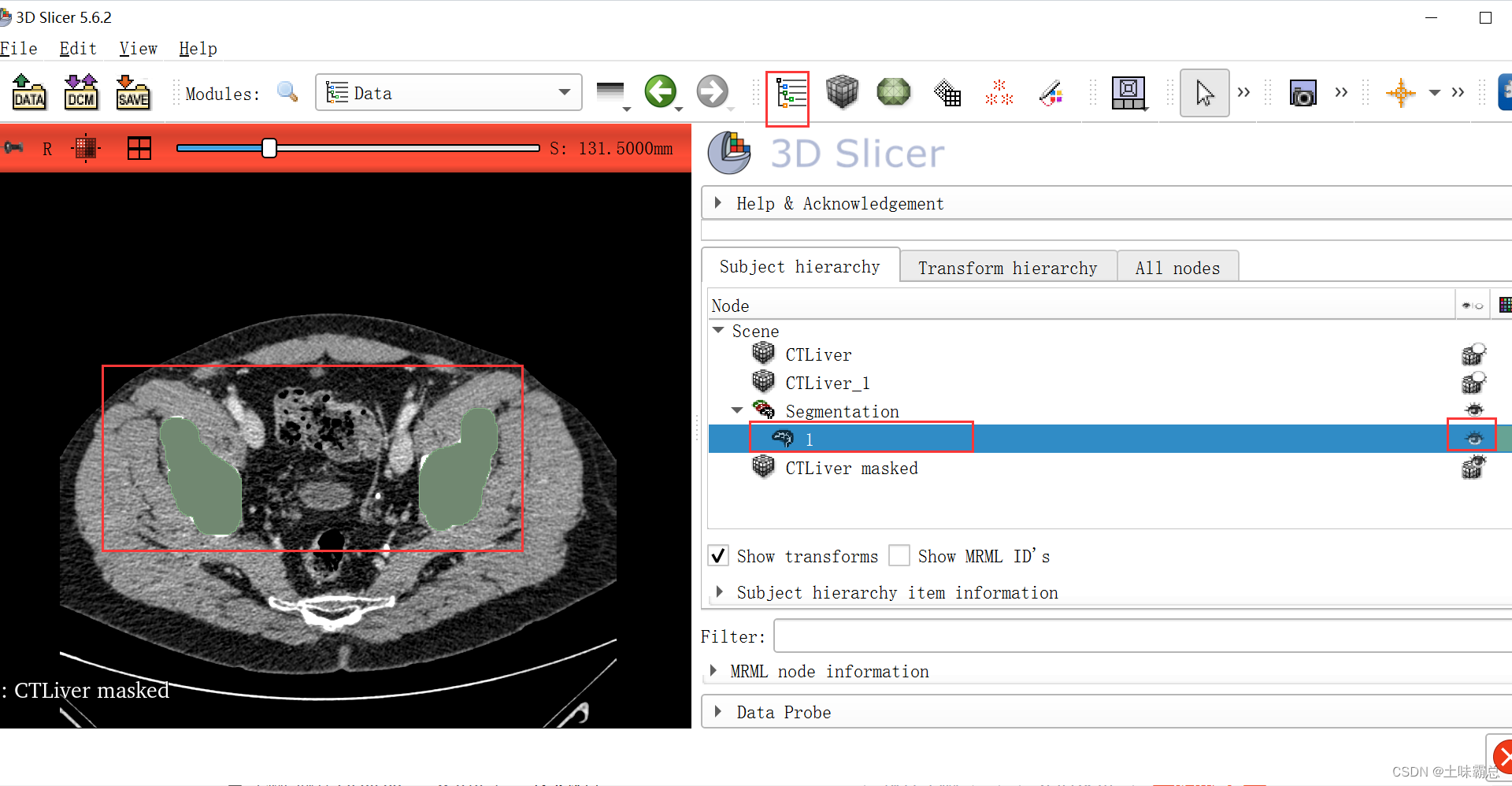The height and width of the screenshot is (786, 1512).
Task: Open the DCM DICOM import button
Action: pos(81,92)
